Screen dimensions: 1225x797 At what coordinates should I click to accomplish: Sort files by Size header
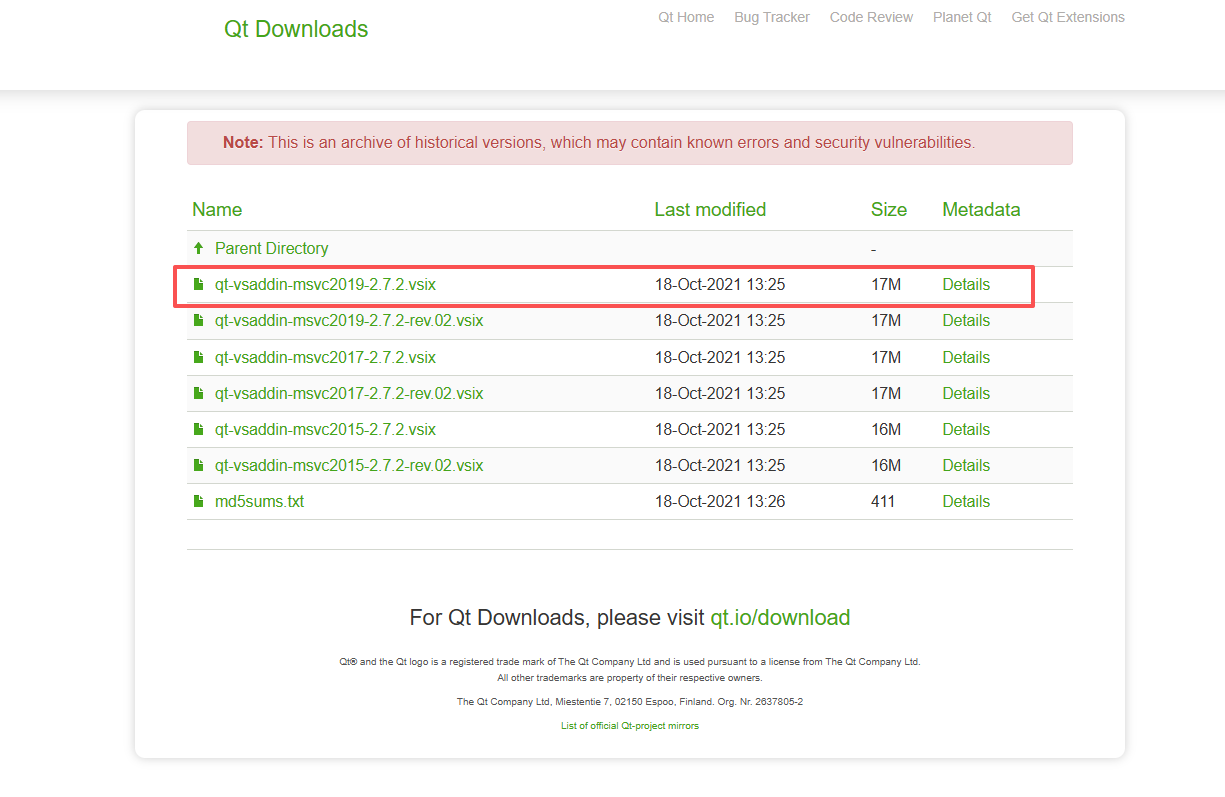889,210
